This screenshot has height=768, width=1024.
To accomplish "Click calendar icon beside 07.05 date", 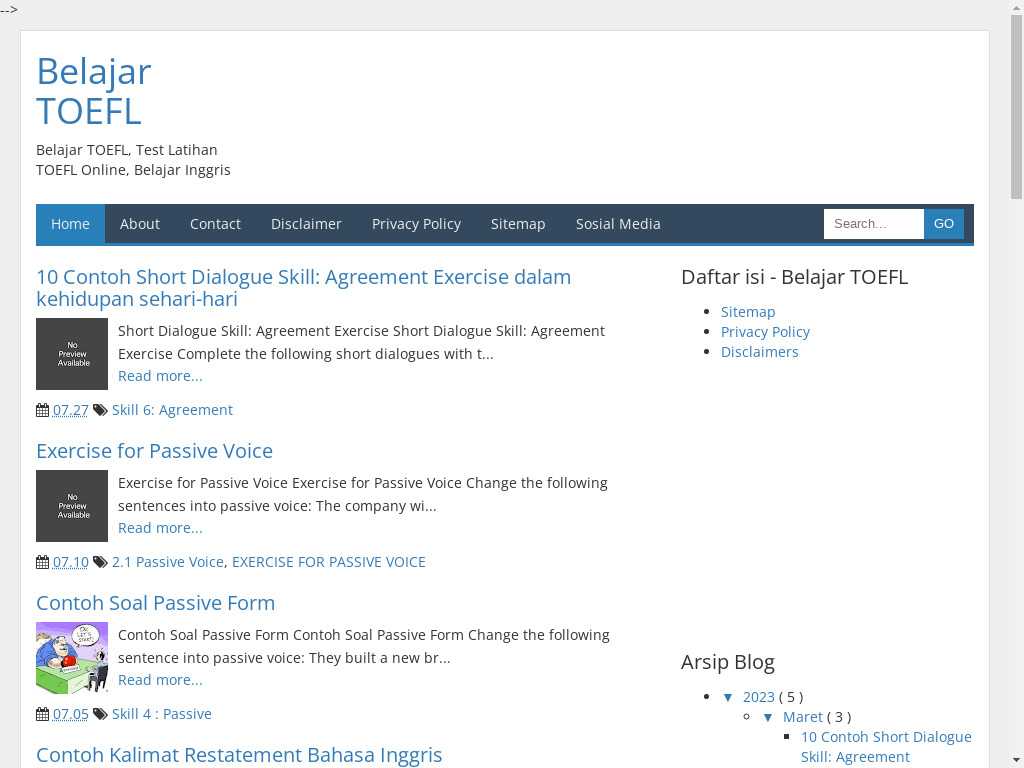I will pyautogui.click(x=42, y=714).
